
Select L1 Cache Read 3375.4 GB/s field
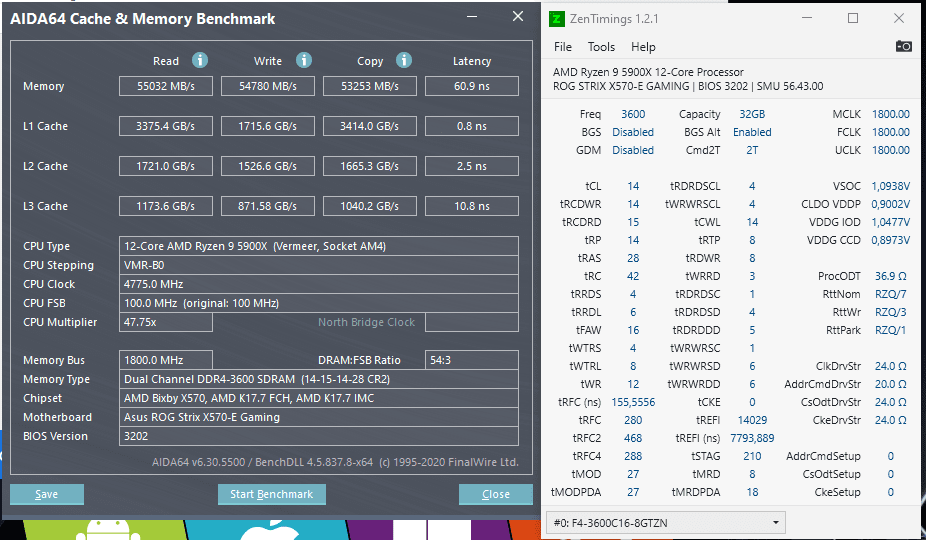coord(166,126)
